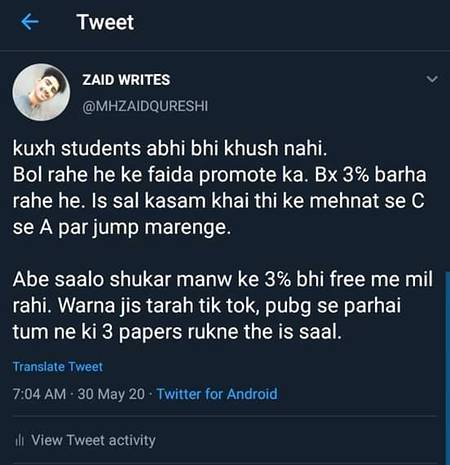Click the 30 May 20 date

(111, 394)
